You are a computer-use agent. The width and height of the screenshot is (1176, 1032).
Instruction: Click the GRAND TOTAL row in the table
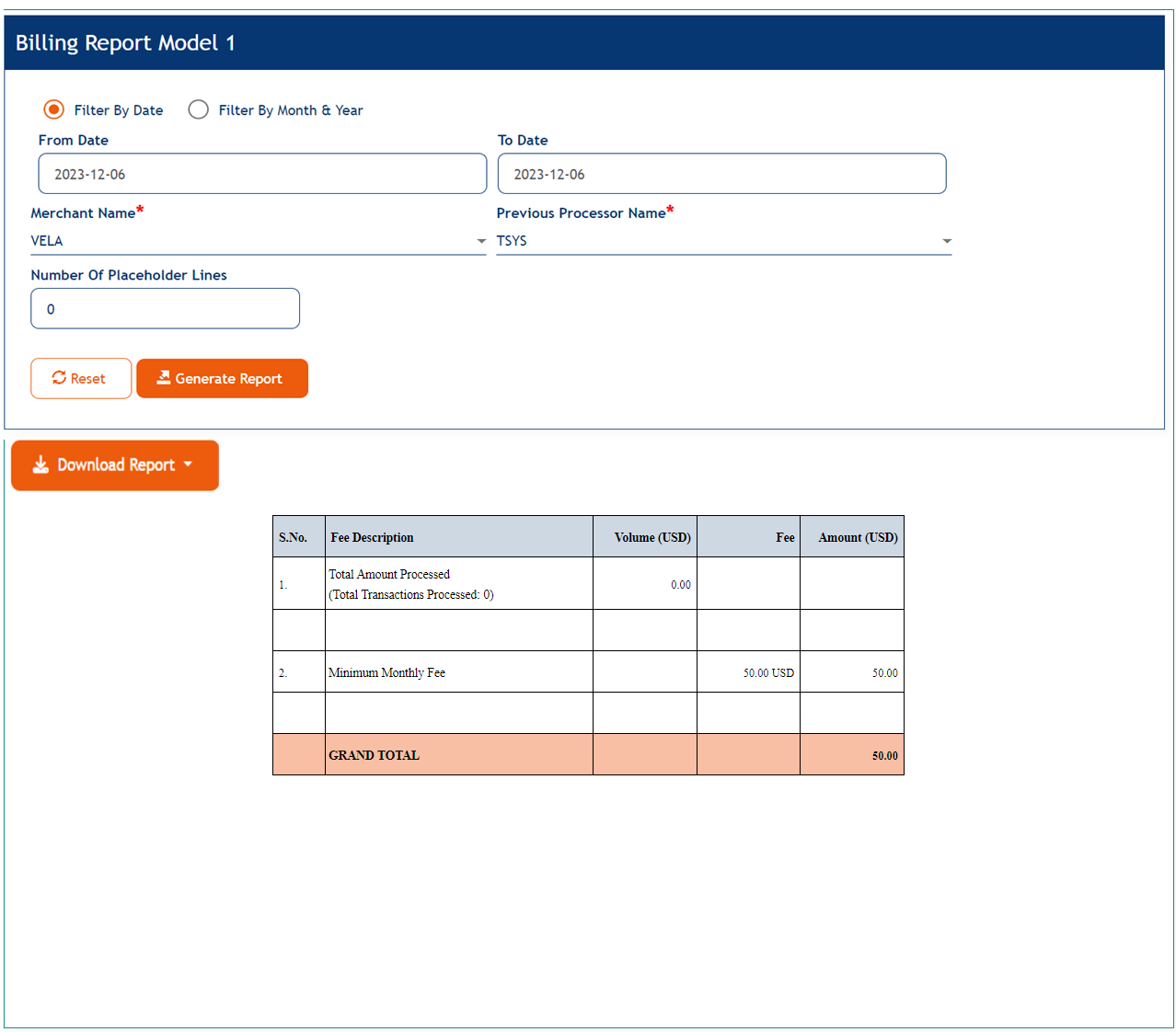click(x=588, y=754)
